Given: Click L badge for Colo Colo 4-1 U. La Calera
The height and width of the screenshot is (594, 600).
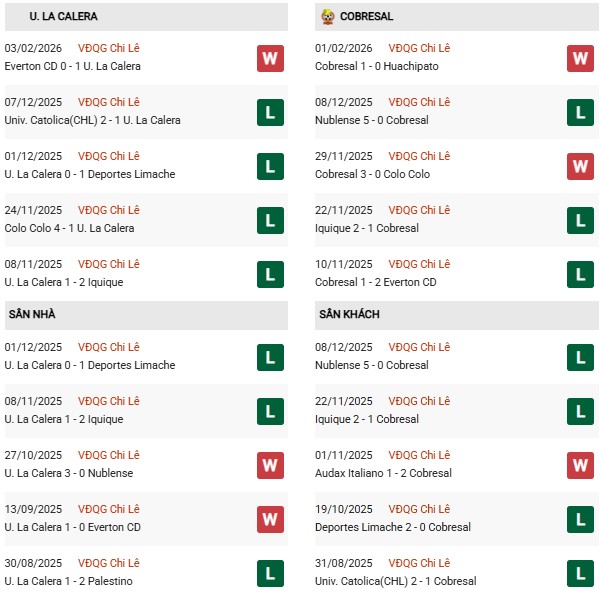Looking at the screenshot, I should (x=270, y=220).
